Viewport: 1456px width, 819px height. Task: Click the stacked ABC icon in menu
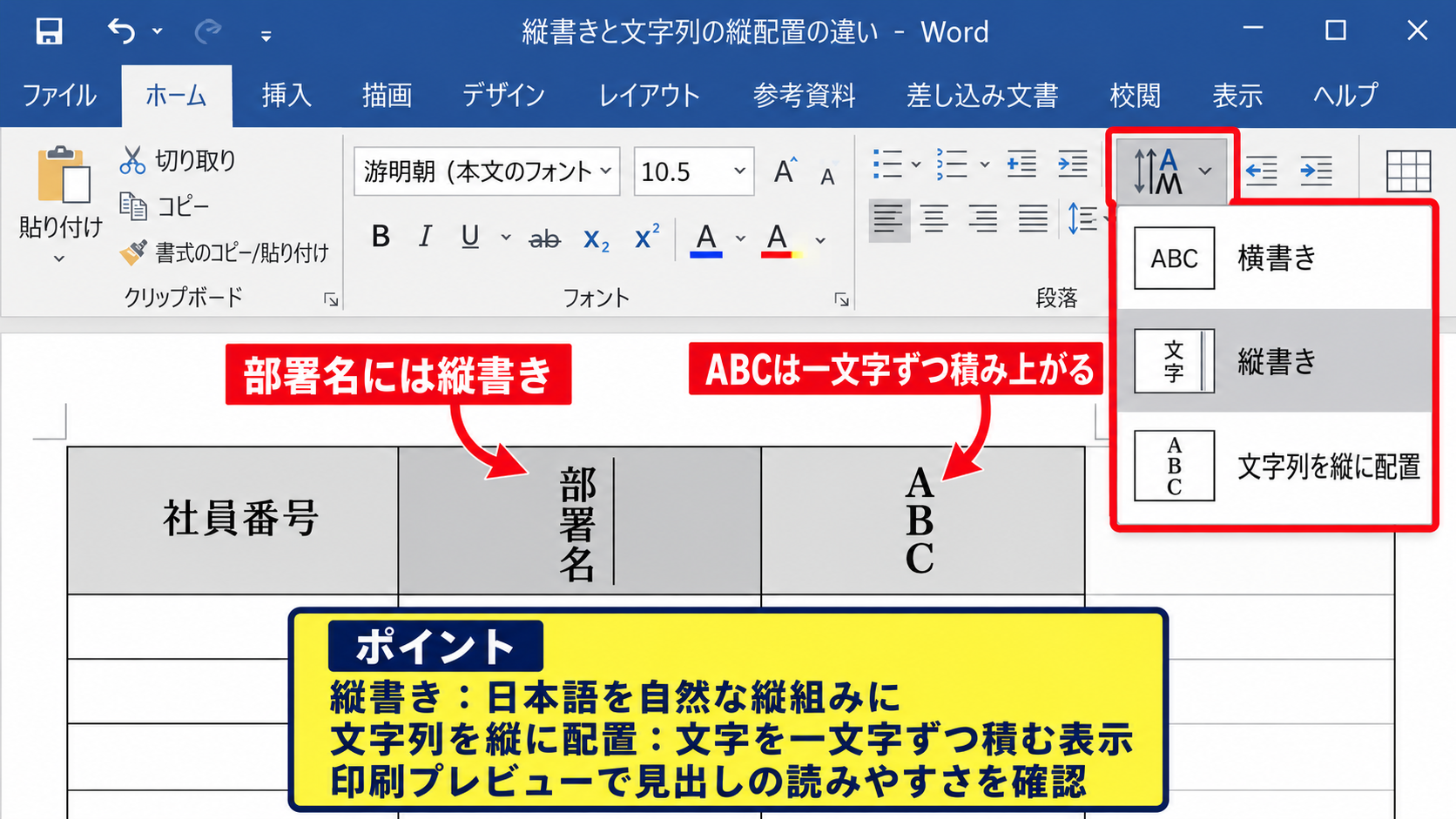[1174, 466]
